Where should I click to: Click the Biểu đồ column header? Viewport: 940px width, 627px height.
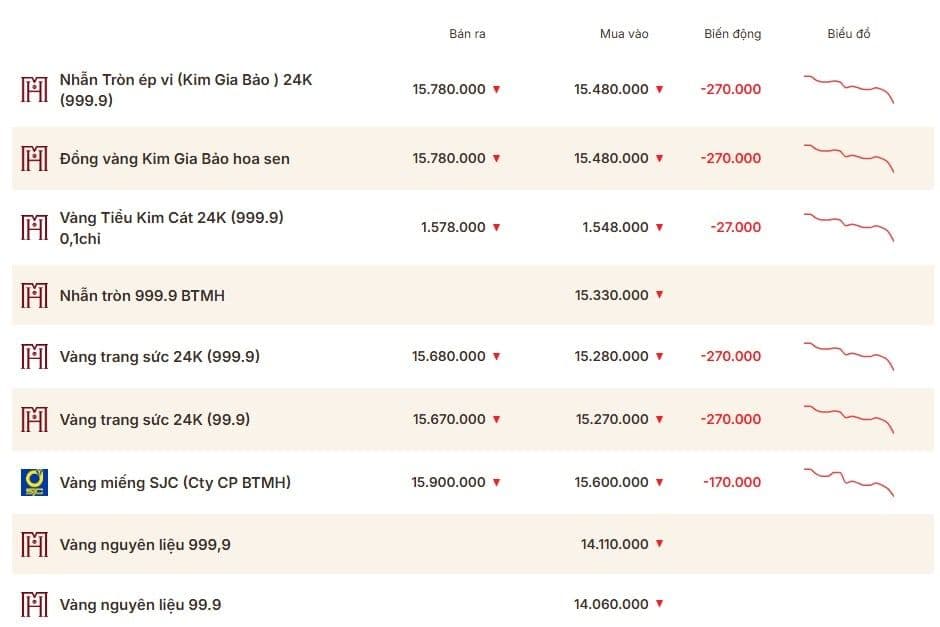coord(849,34)
